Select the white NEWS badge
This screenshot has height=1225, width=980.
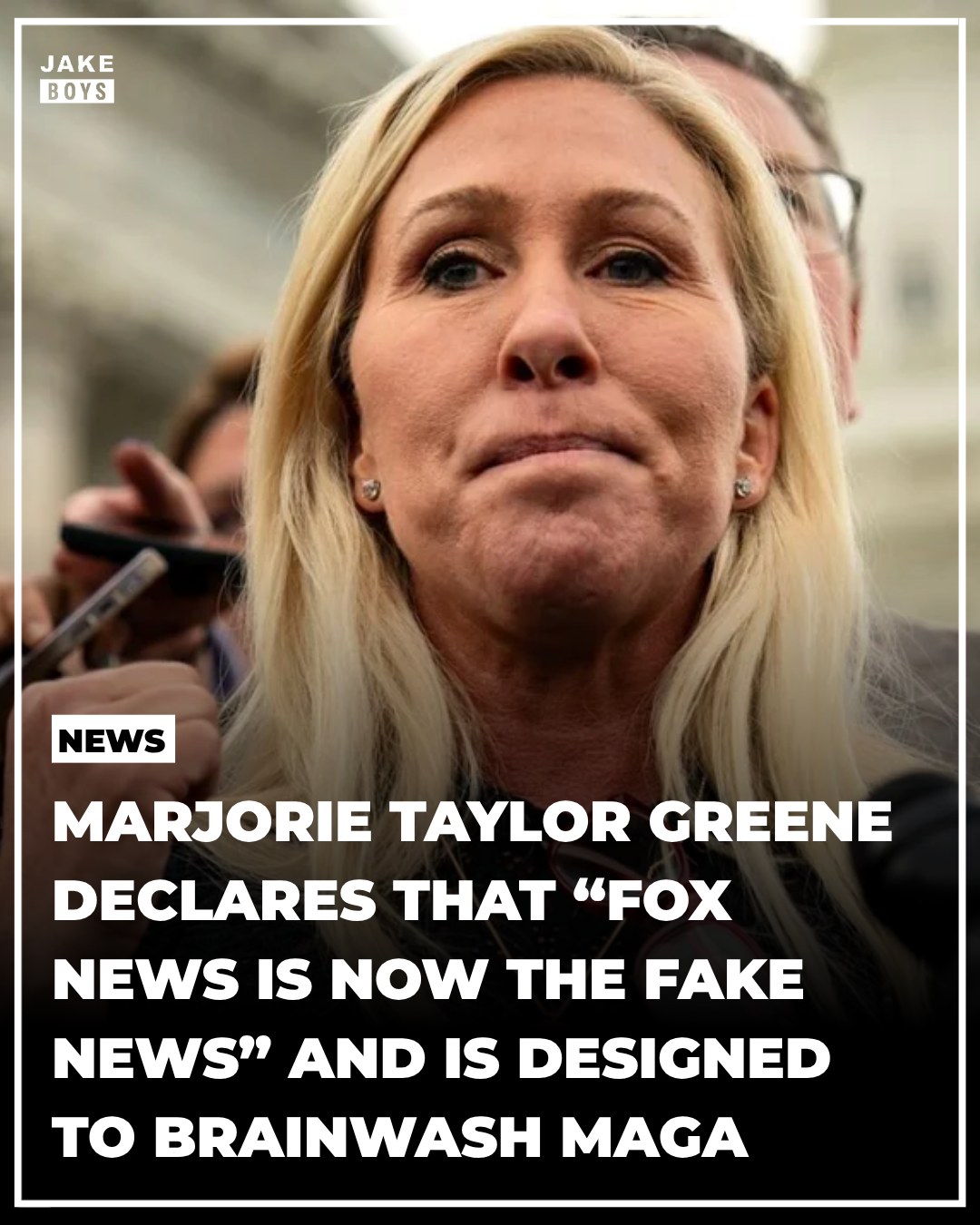tap(113, 741)
